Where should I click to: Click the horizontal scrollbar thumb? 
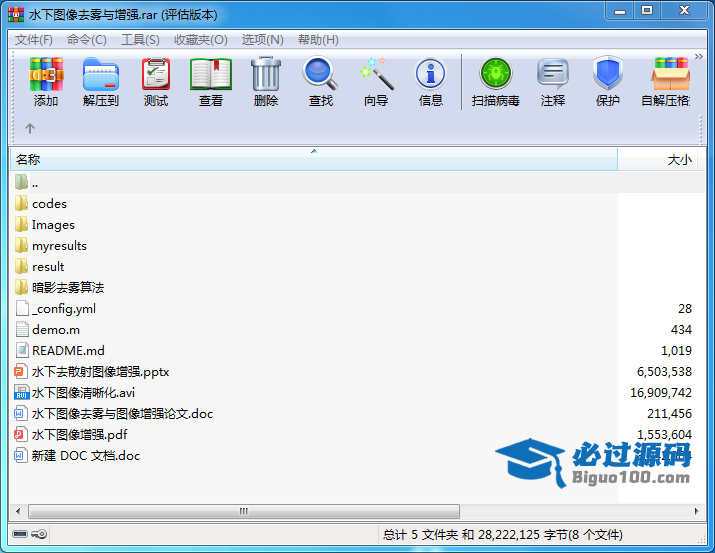(244, 512)
